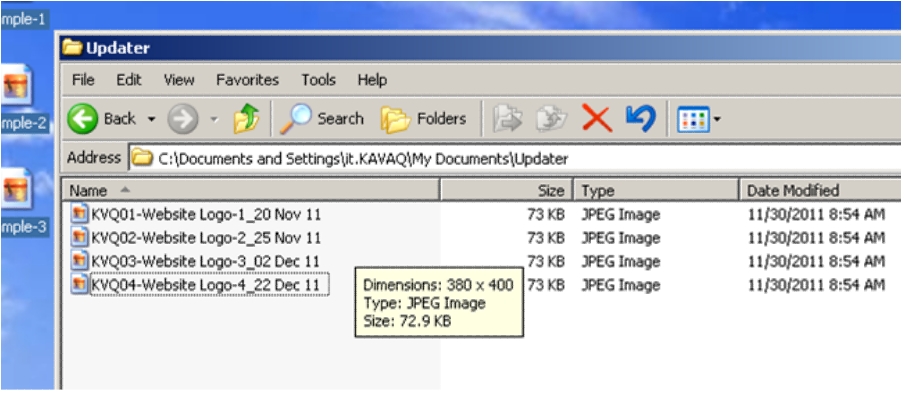Click the Address bar path field

point(514,159)
